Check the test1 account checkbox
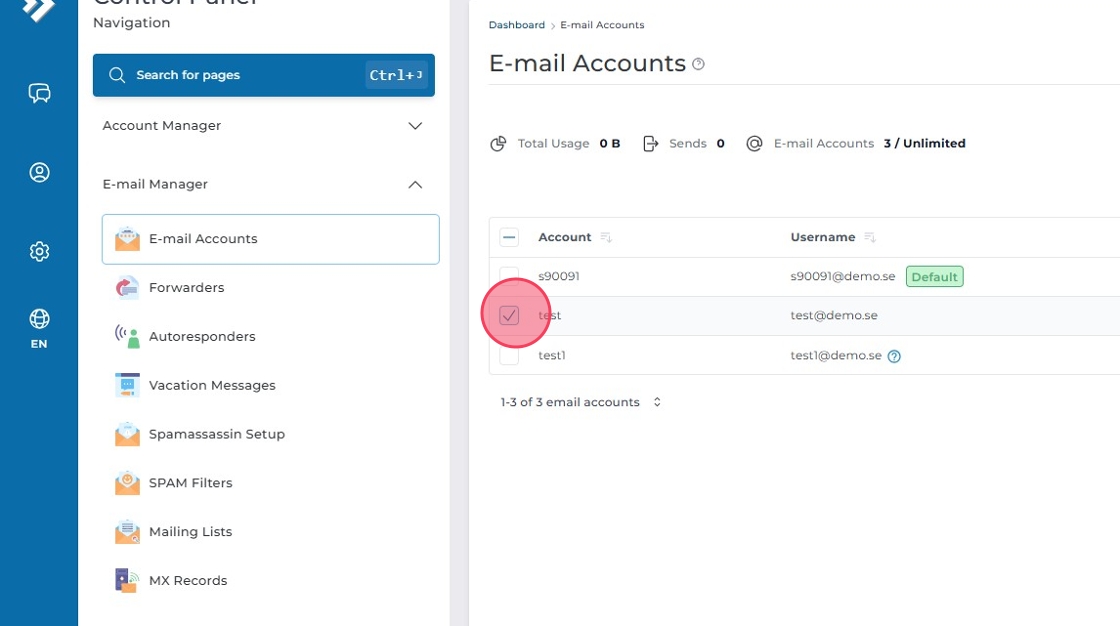 (509, 355)
